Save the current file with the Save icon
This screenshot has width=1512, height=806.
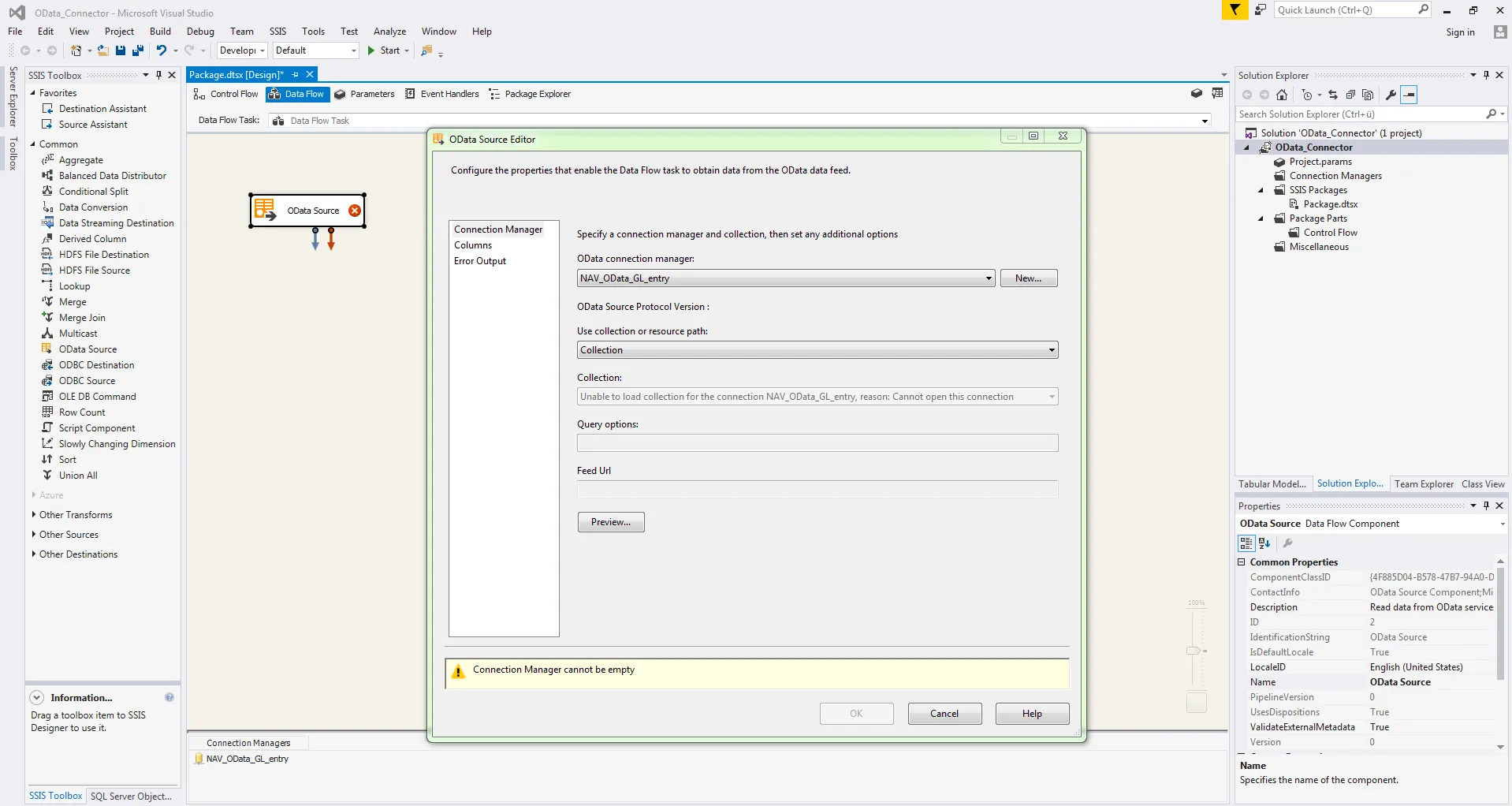pyautogui.click(x=121, y=50)
